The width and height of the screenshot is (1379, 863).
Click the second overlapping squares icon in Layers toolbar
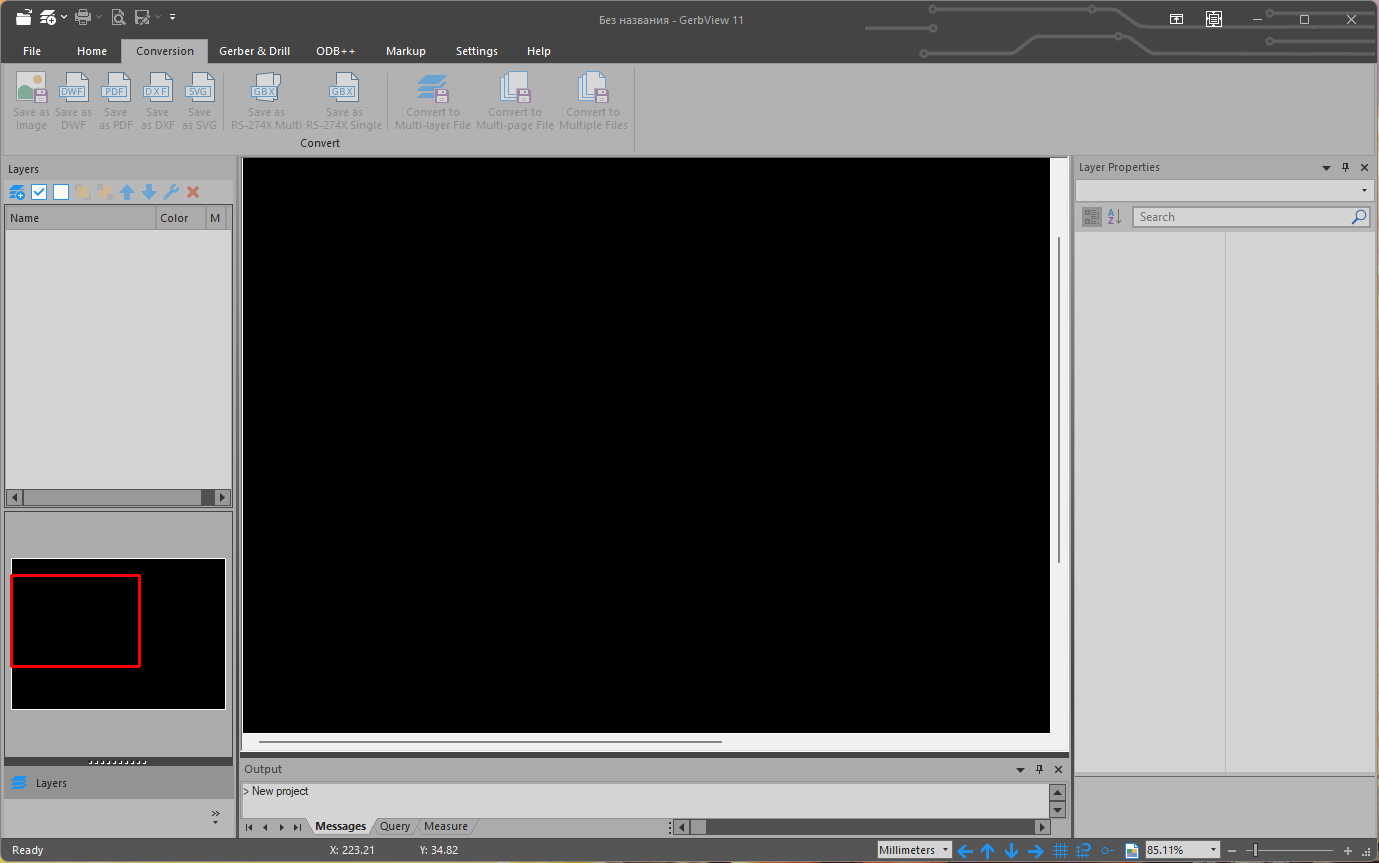click(x=105, y=192)
